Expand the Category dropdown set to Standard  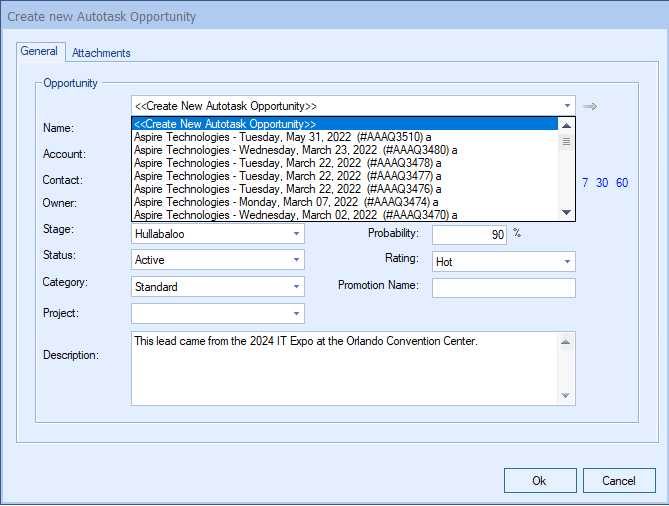[296, 287]
